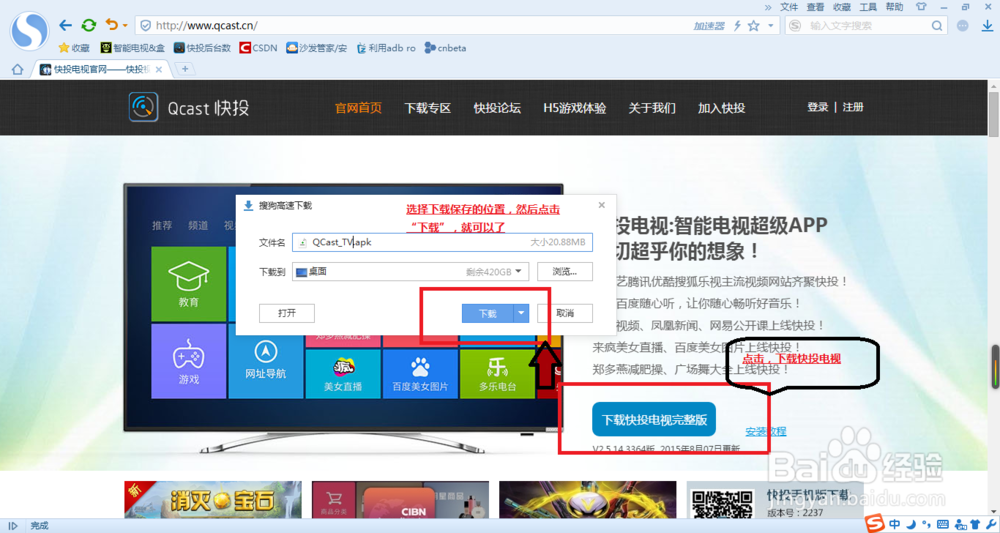1000x533 pixels.
Task: Click the Sogou input method S logo
Action: coord(875,524)
